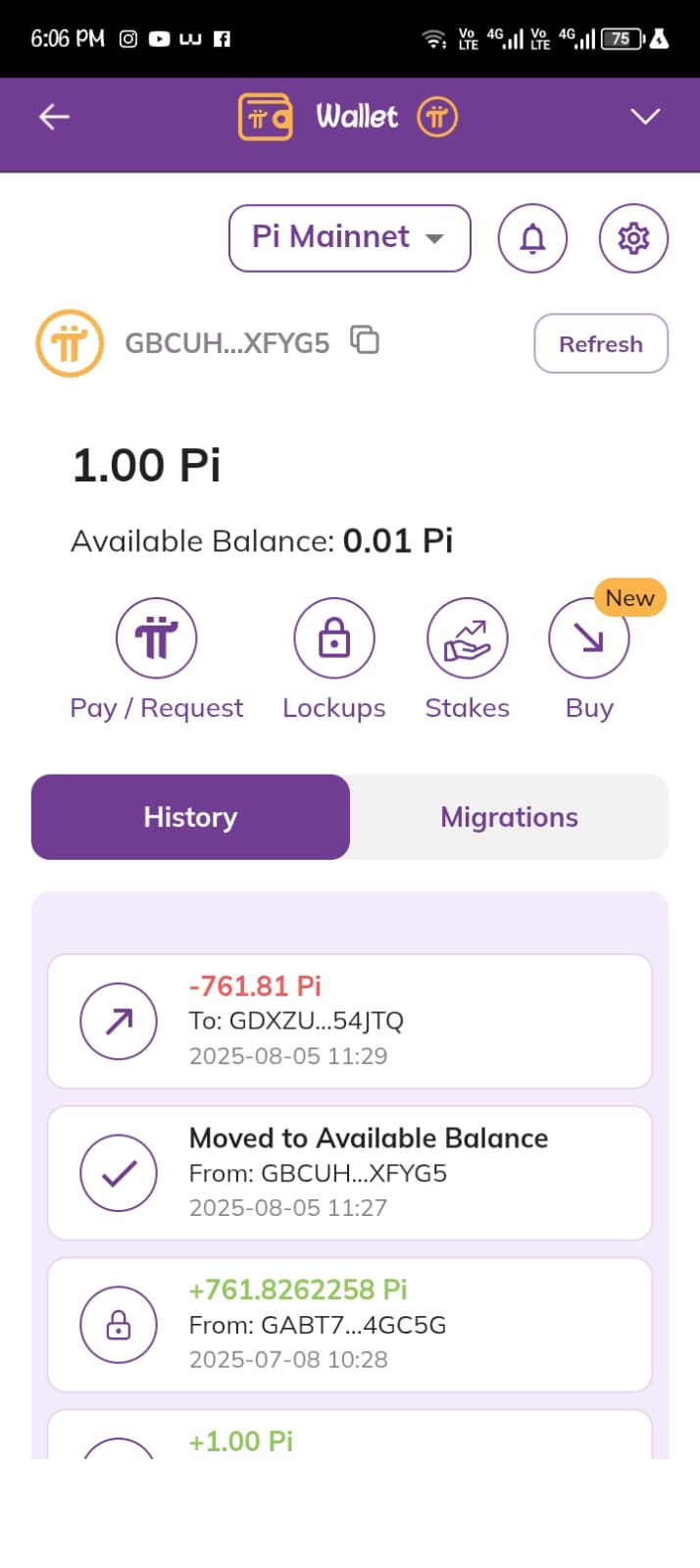Tap the orange Pi coin logo beside address
The height and width of the screenshot is (1568, 700).
click(70, 343)
